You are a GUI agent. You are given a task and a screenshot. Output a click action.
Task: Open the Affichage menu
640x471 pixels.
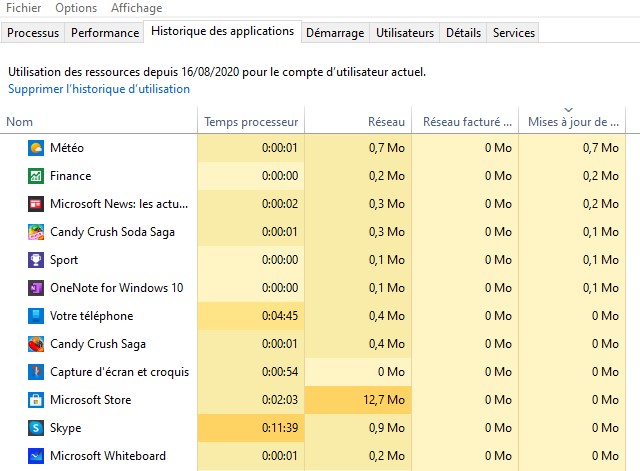click(x=136, y=8)
